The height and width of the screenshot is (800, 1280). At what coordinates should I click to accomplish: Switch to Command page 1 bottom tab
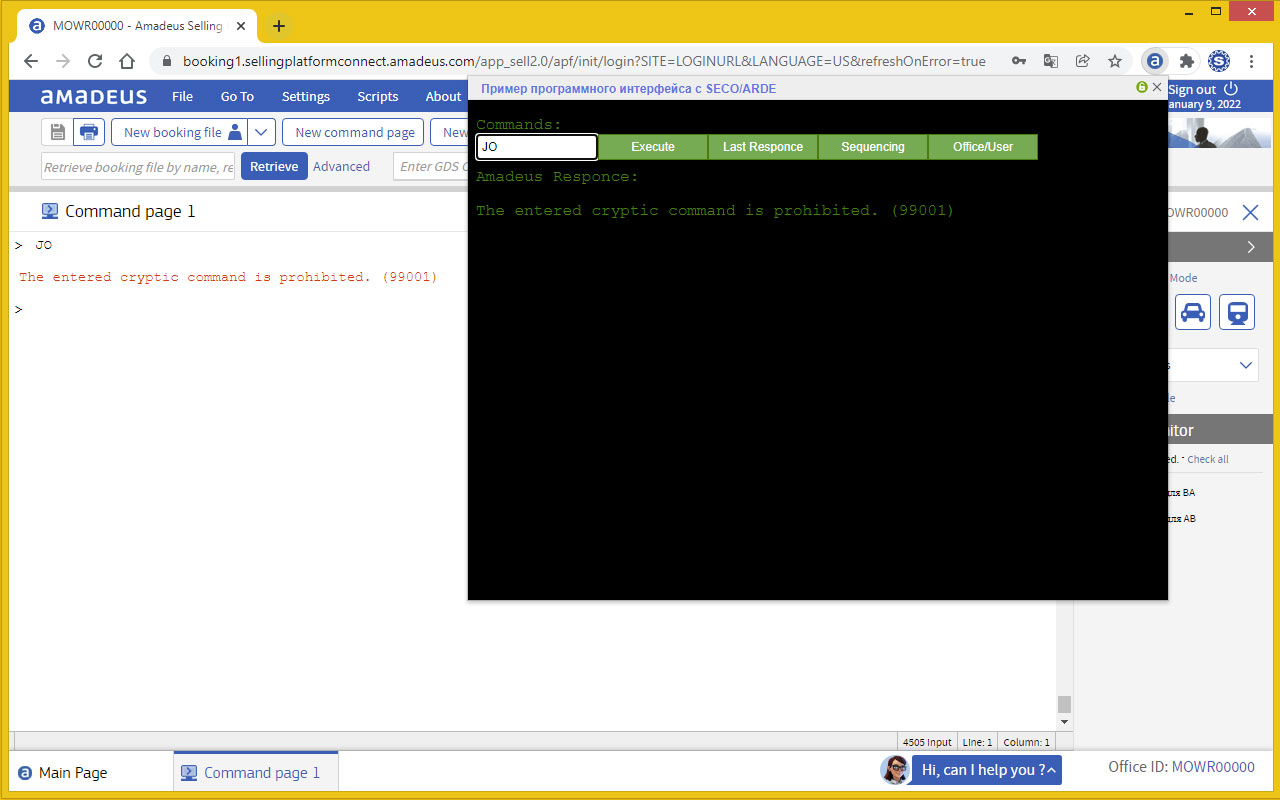point(256,772)
